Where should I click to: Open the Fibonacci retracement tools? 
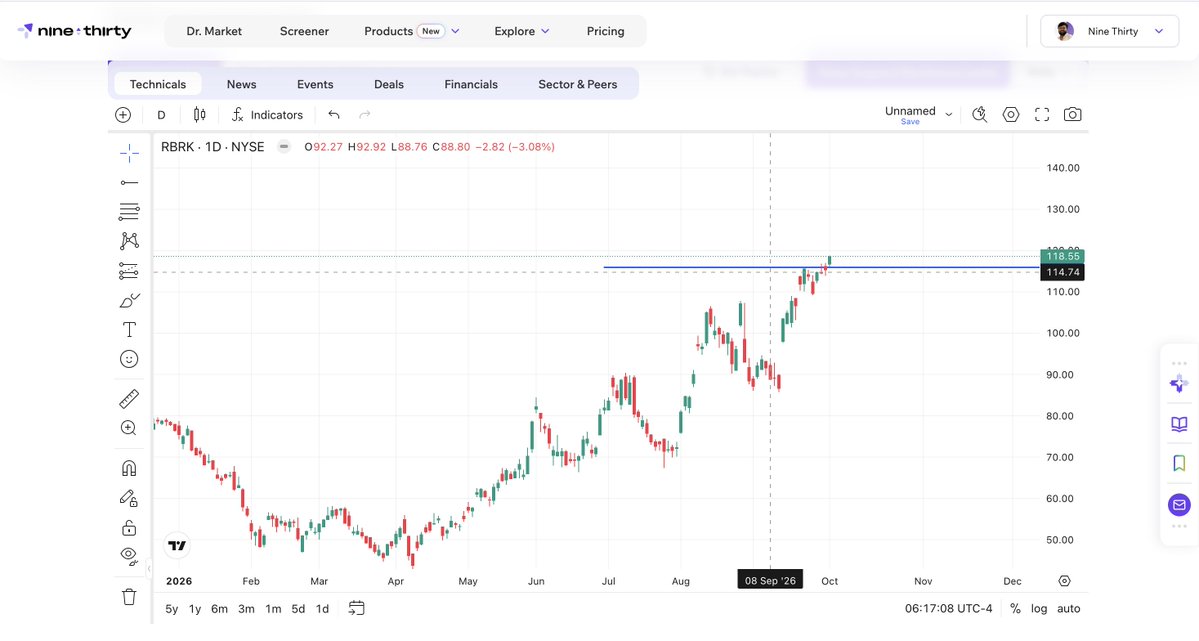click(129, 212)
